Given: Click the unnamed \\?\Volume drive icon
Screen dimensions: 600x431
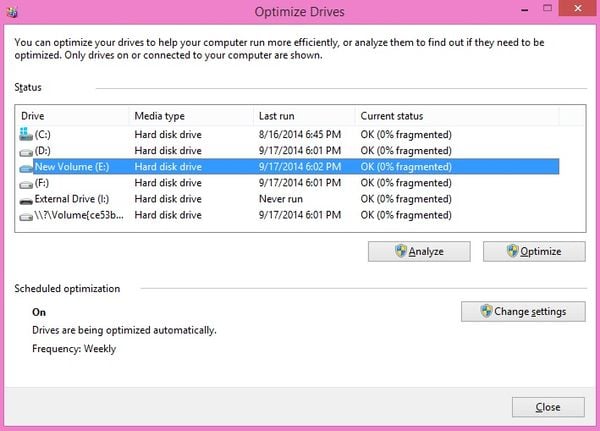Looking at the screenshot, I should pyautogui.click(x=26, y=216).
